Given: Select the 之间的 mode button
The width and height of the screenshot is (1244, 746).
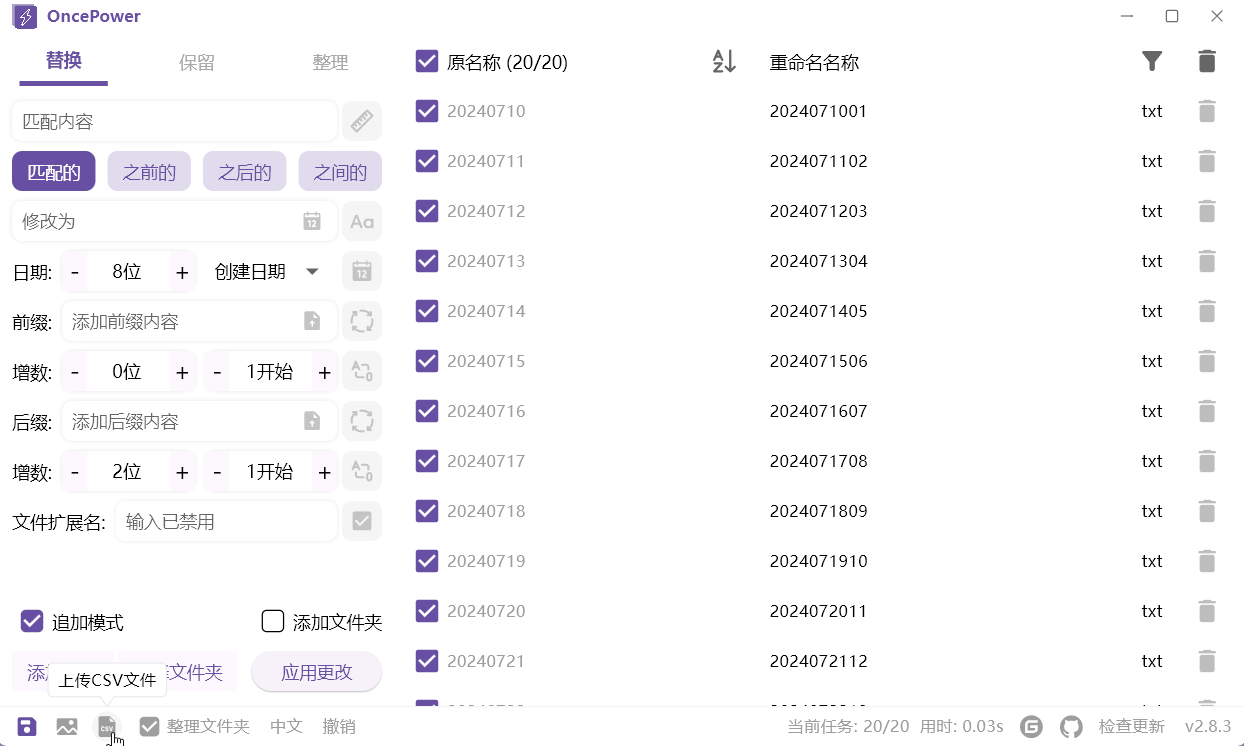Looking at the screenshot, I should [x=340, y=171].
